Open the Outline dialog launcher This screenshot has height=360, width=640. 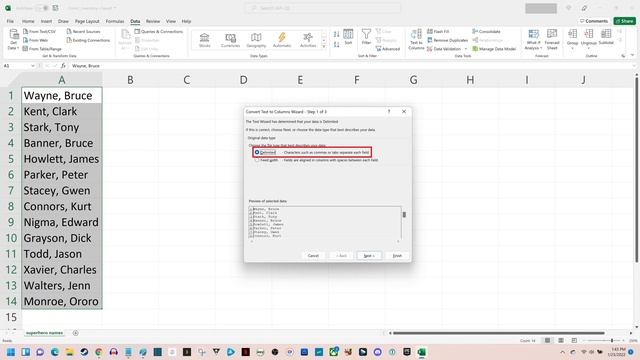coord(623,56)
